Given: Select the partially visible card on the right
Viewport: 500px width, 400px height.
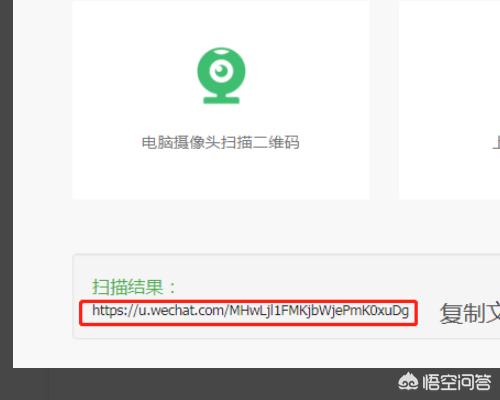Looking at the screenshot, I should click(x=449, y=100).
